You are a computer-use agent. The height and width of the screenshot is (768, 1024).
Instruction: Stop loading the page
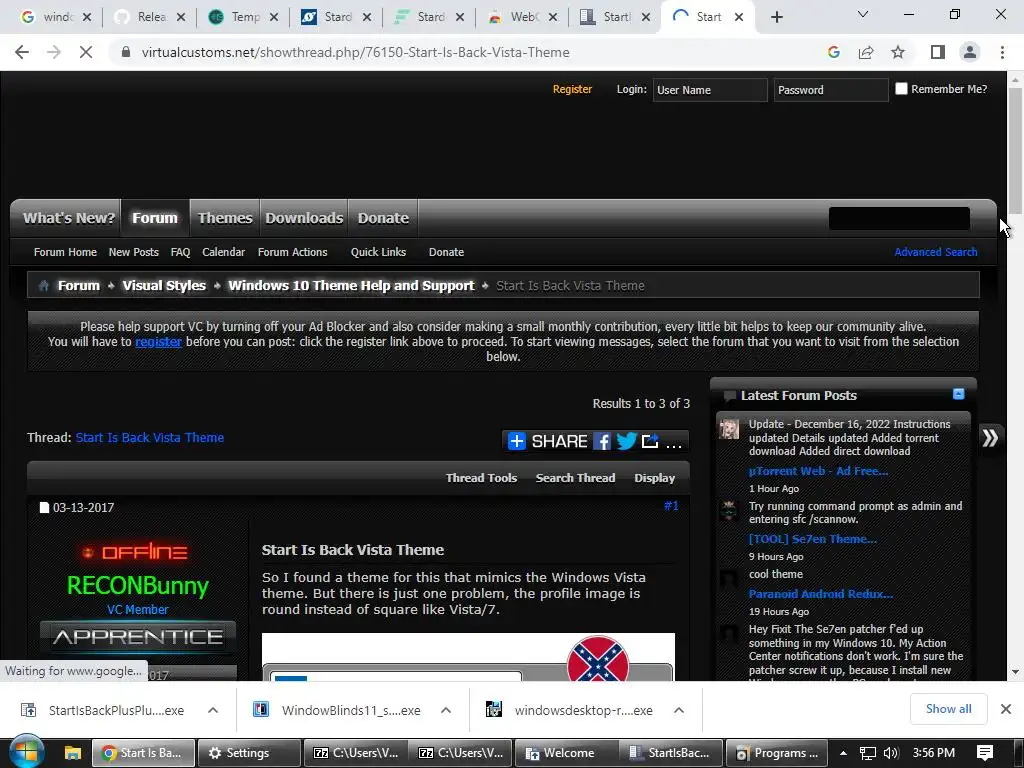pos(86,52)
